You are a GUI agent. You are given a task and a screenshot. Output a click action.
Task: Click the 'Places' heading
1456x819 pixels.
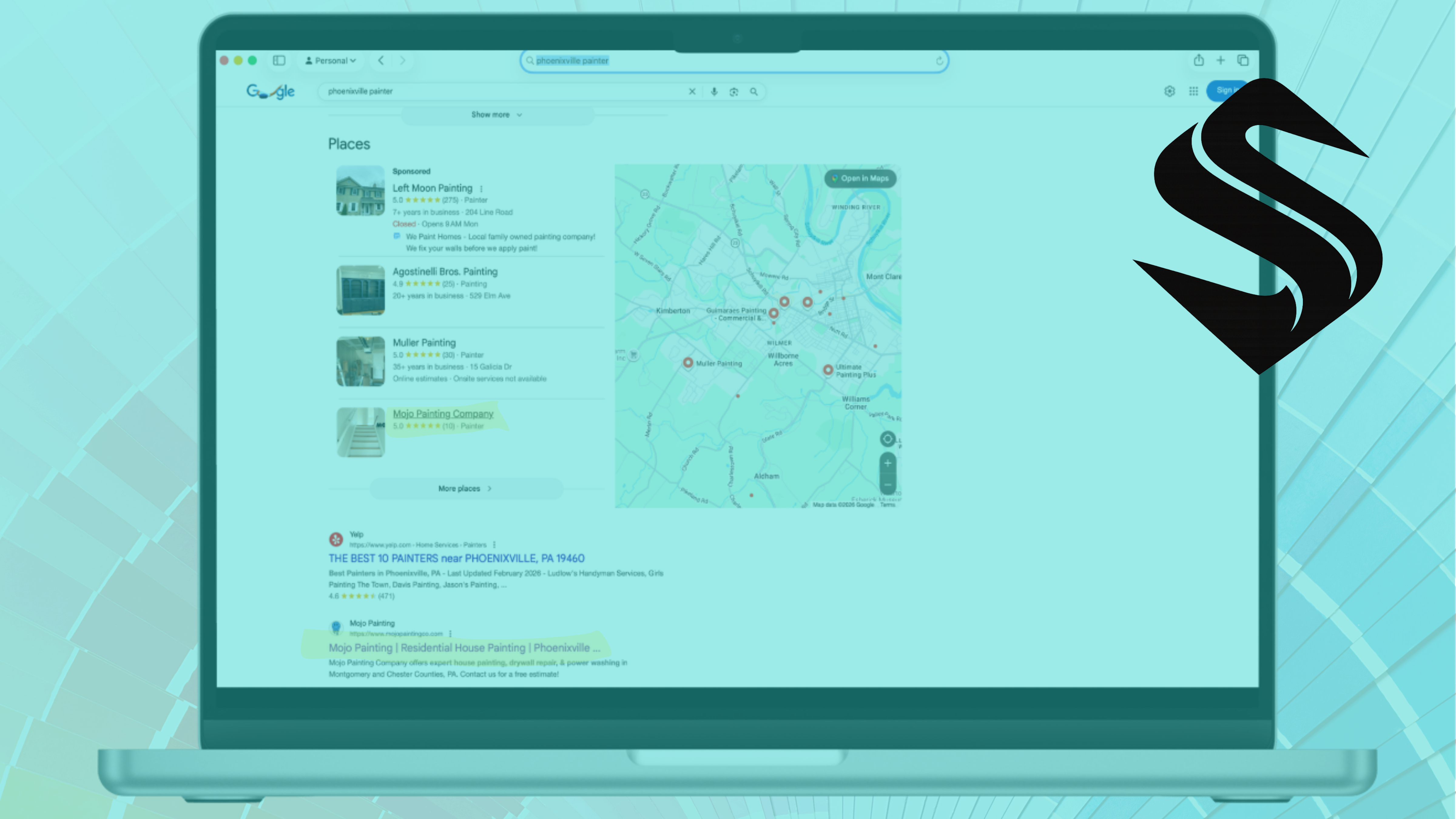pyautogui.click(x=349, y=144)
